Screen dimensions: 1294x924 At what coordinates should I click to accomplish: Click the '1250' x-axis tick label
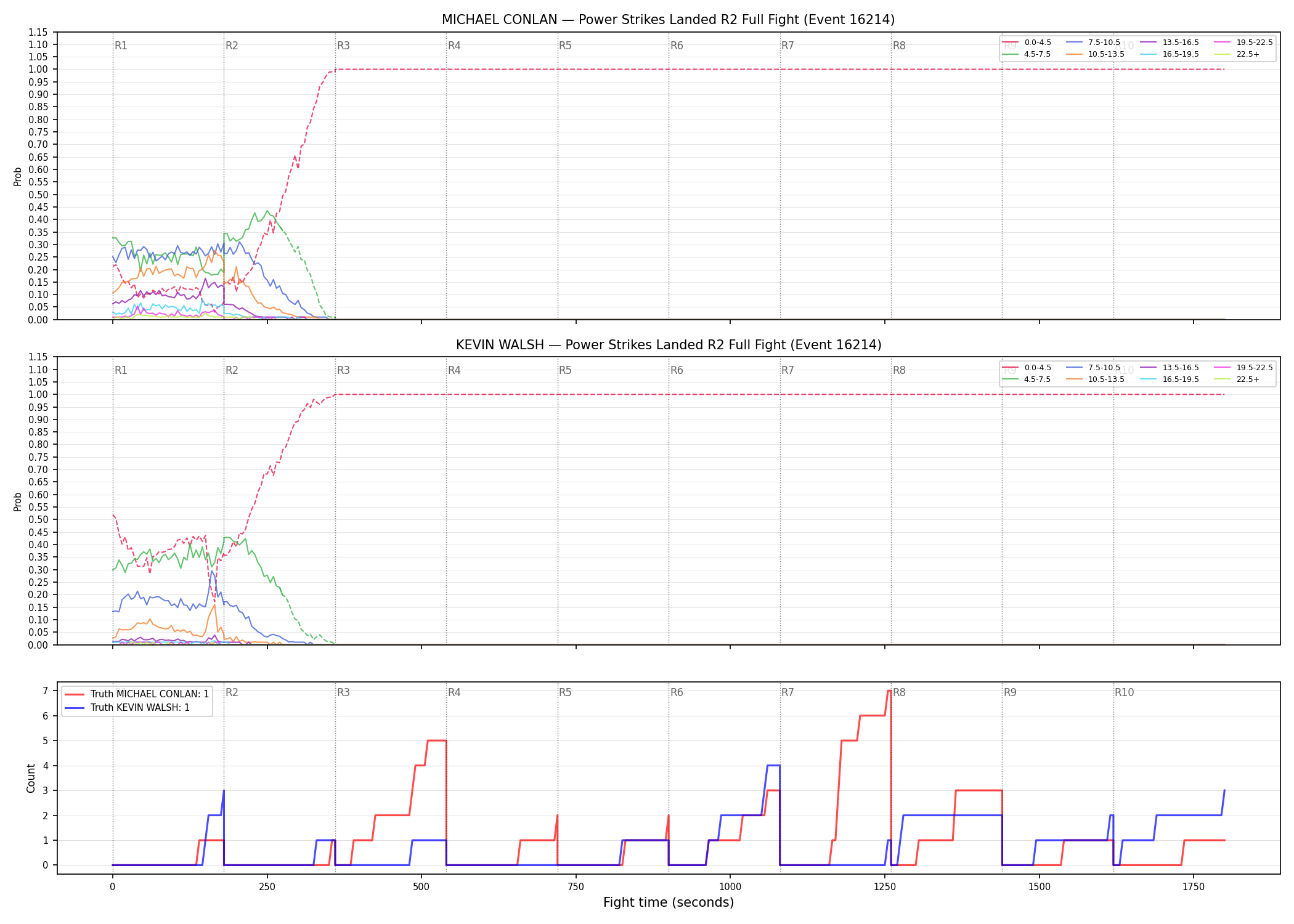(x=885, y=887)
